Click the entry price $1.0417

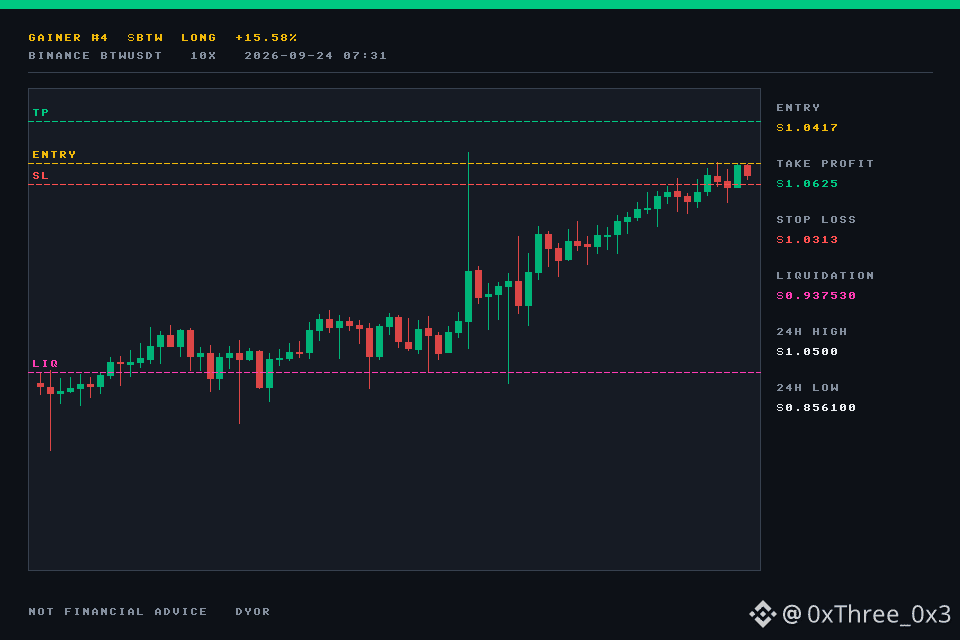(807, 127)
